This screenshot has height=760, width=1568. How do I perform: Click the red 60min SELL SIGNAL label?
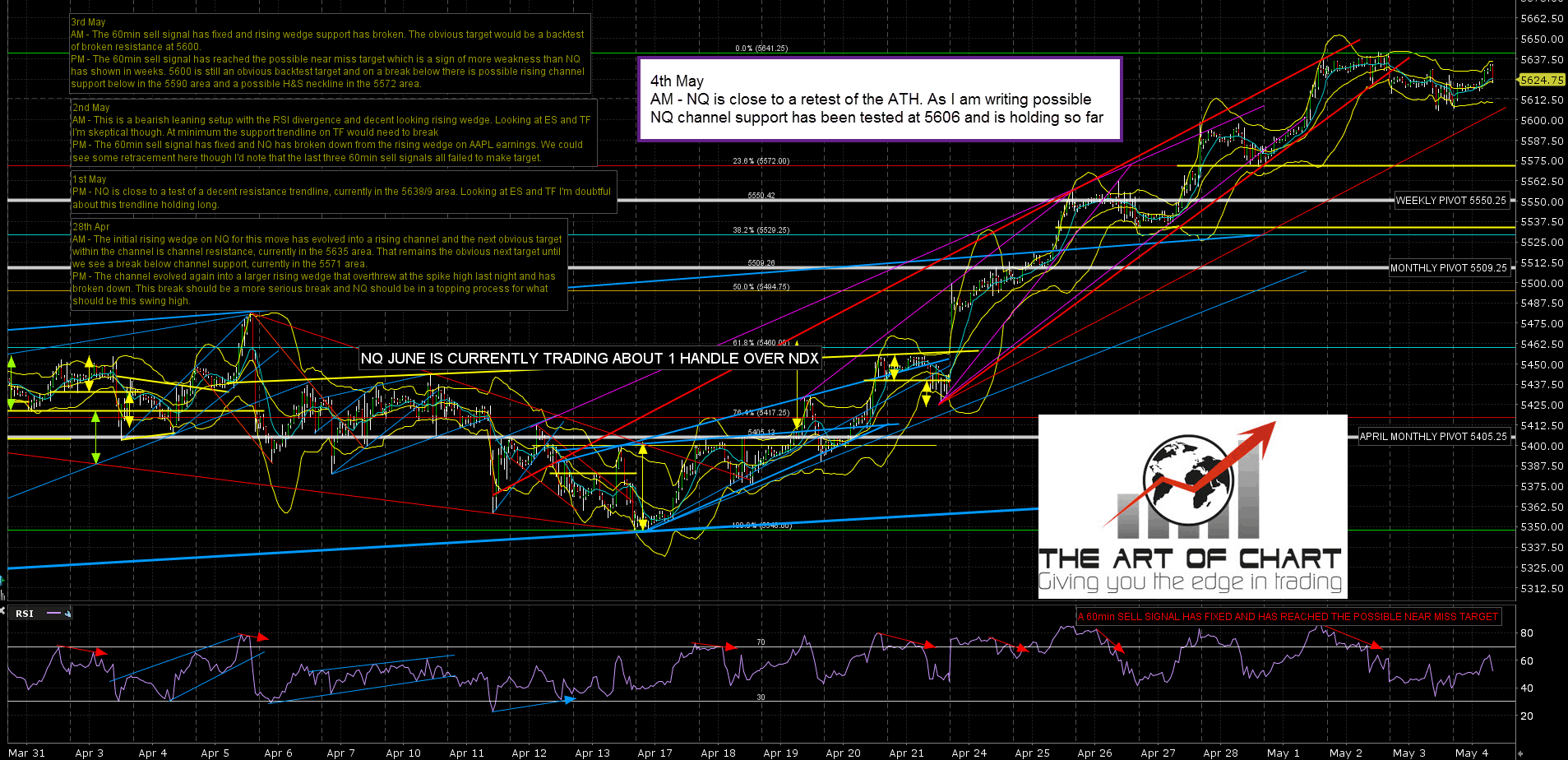[1288, 617]
